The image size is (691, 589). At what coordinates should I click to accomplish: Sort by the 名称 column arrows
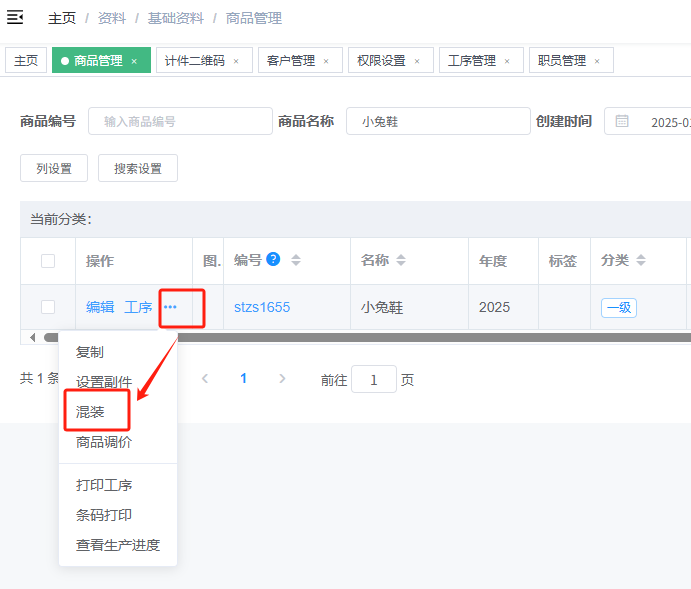point(401,260)
